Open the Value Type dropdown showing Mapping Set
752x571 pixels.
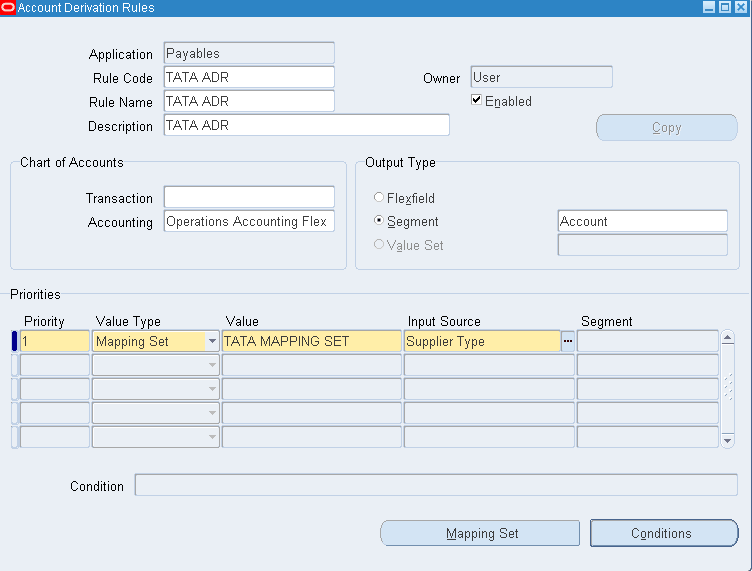[212, 342]
